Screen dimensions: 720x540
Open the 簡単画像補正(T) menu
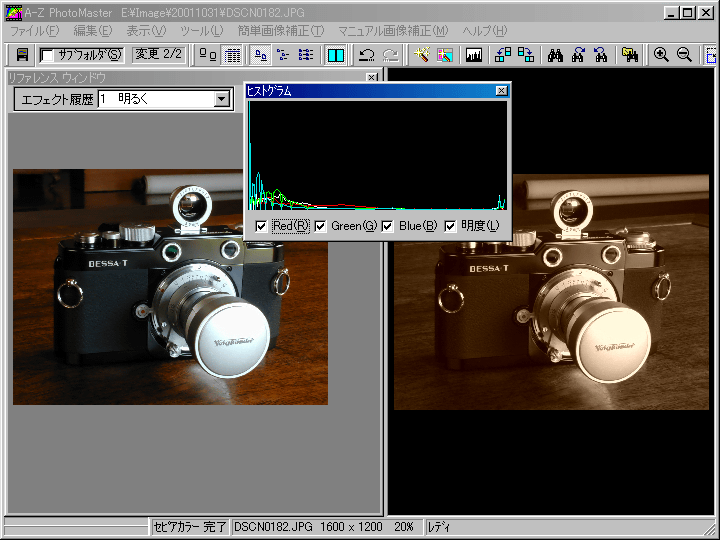click(x=281, y=31)
